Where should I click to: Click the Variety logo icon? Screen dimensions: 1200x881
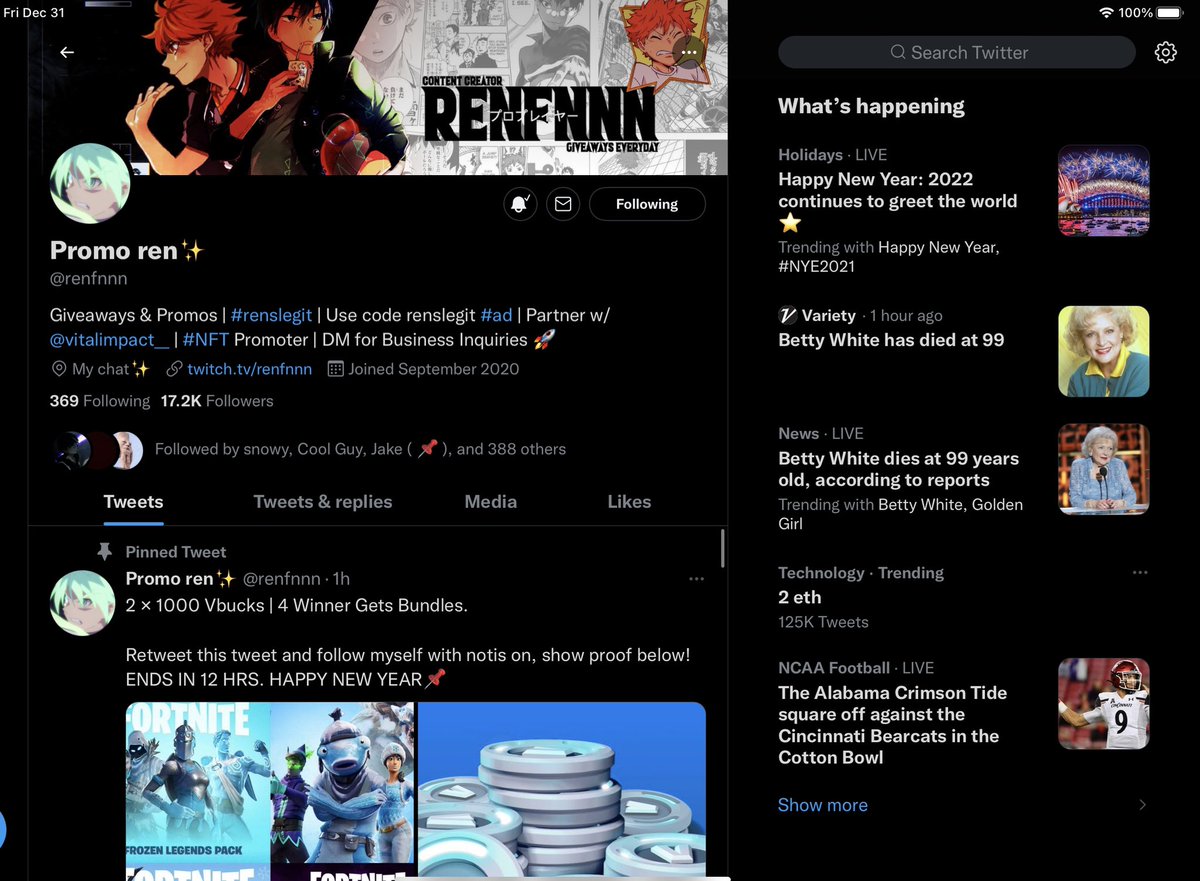pyautogui.click(x=788, y=315)
